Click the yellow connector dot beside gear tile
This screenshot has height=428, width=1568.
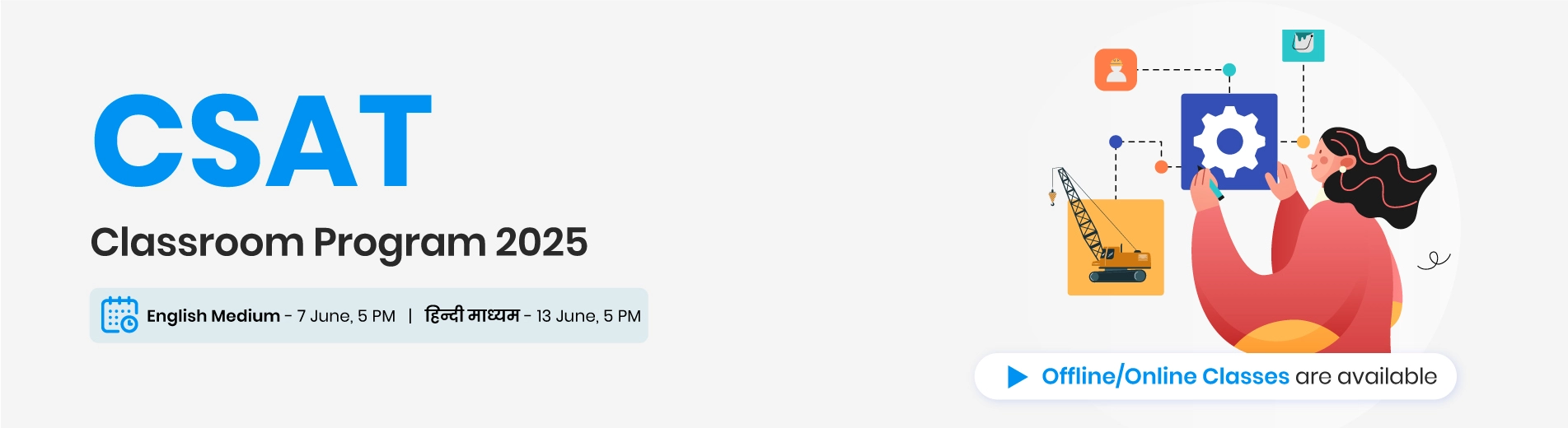tap(1303, 142)
